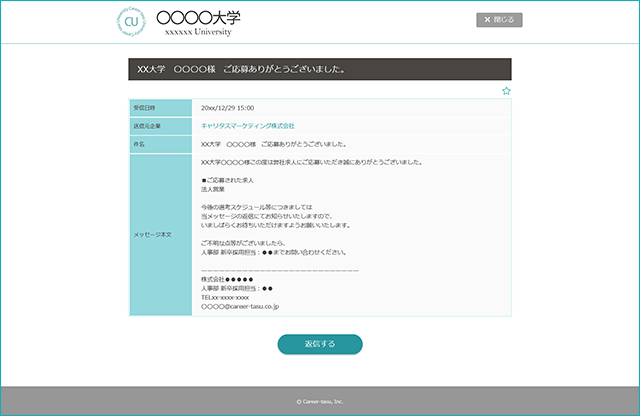Click the round CU university logo

[131, 22]
